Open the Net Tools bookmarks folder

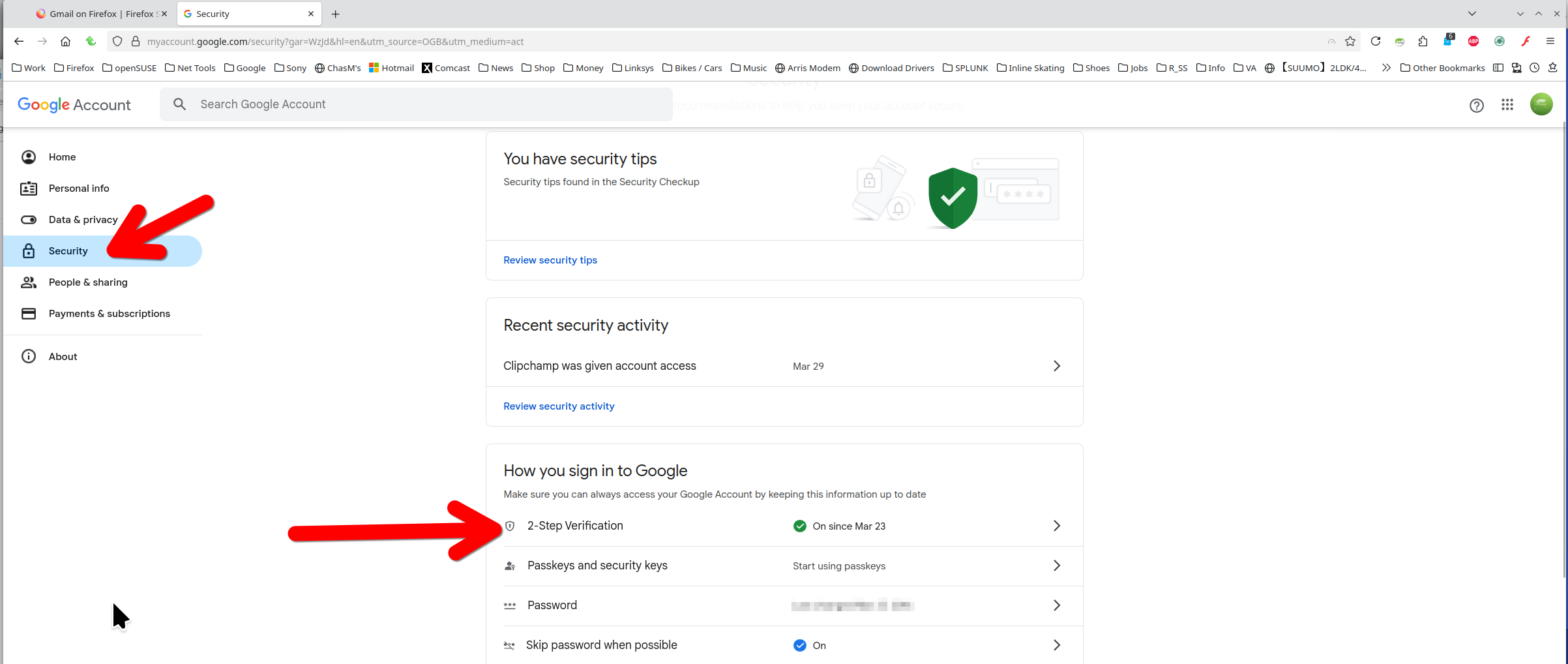point(190,68)
